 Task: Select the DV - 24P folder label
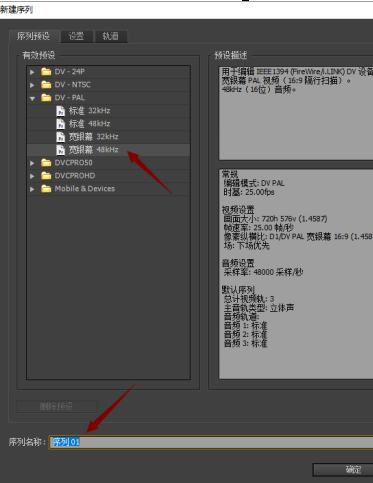[70, 72]
